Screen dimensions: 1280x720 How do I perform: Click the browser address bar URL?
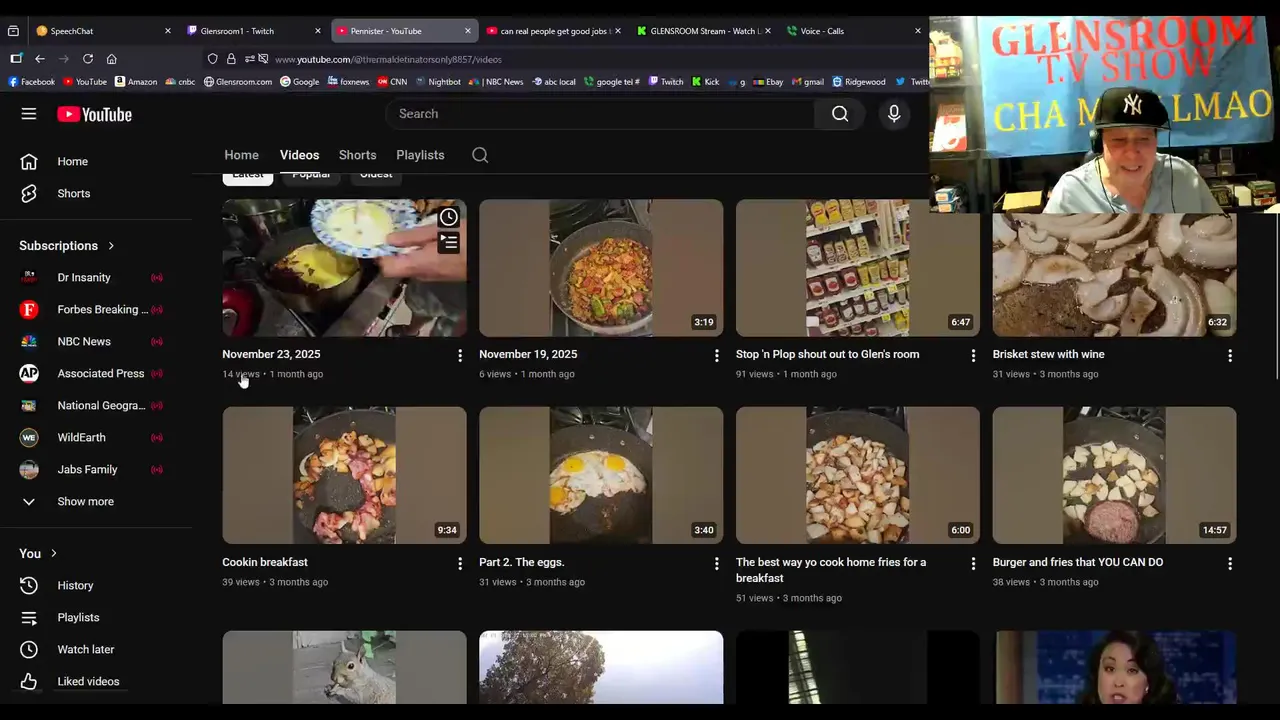coord(389,59)
